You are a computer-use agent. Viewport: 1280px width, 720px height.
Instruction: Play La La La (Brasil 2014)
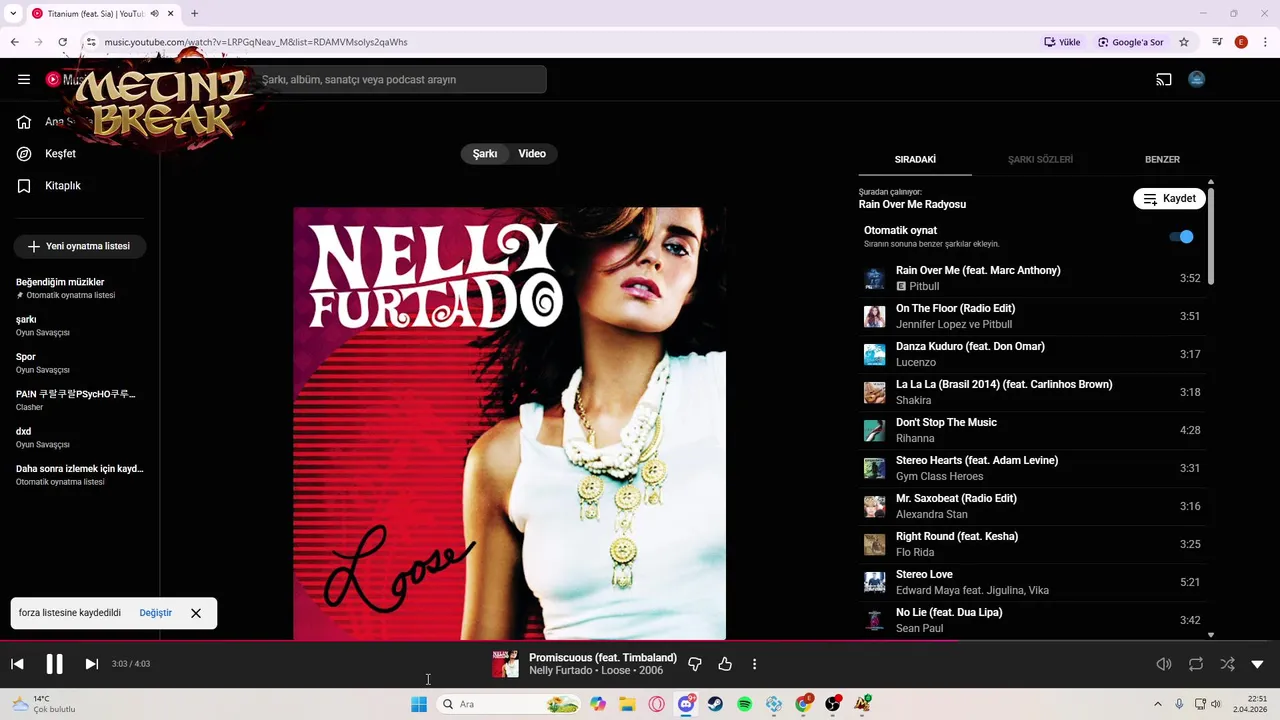1032,392
